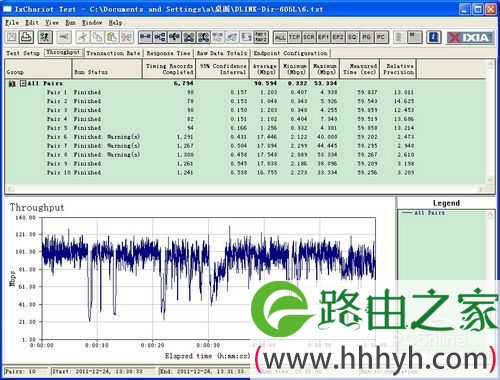
Task: Click the table's horizontal scrollbar
Action: (x=246, y=189)
